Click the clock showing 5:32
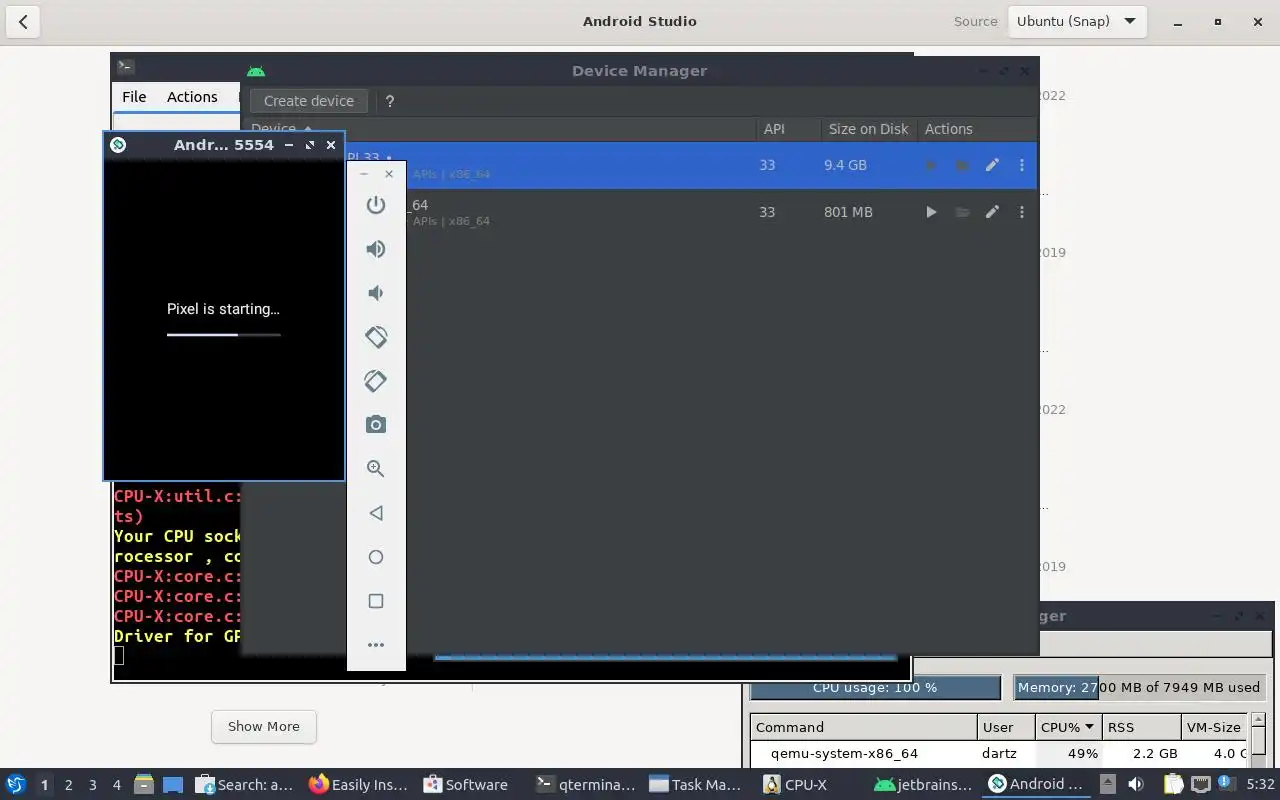The height and width of the screenshot is (800, 1280). pyautogui.click(x=1260, y=785)
